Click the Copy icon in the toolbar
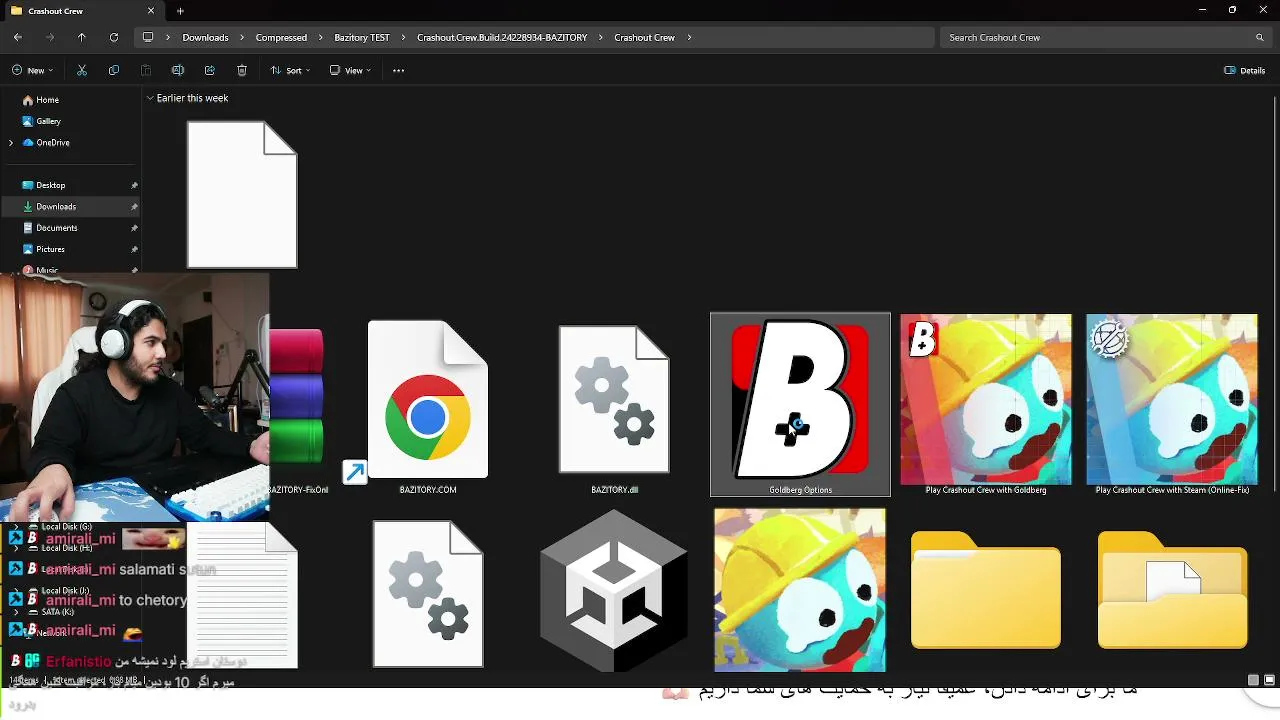This screenshot has height=720, width=1280. [114, 70]
